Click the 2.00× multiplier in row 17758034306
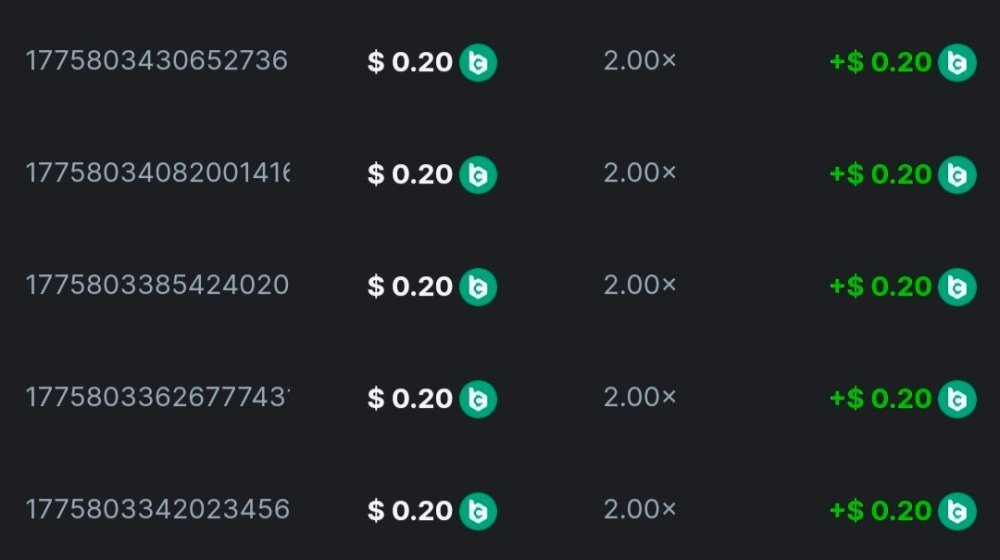Viewport: 1000px width, 560px height. [640, 61]
